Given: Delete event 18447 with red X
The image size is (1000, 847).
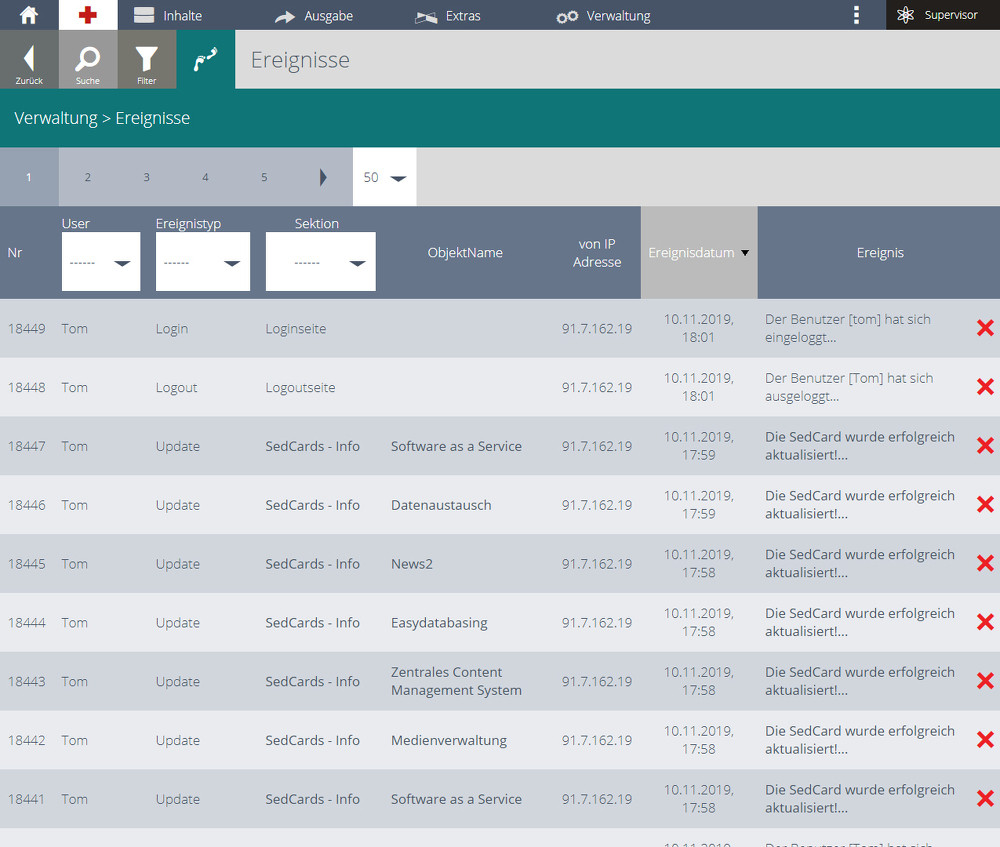Looking at the screenshot, I should click(985, 445).
